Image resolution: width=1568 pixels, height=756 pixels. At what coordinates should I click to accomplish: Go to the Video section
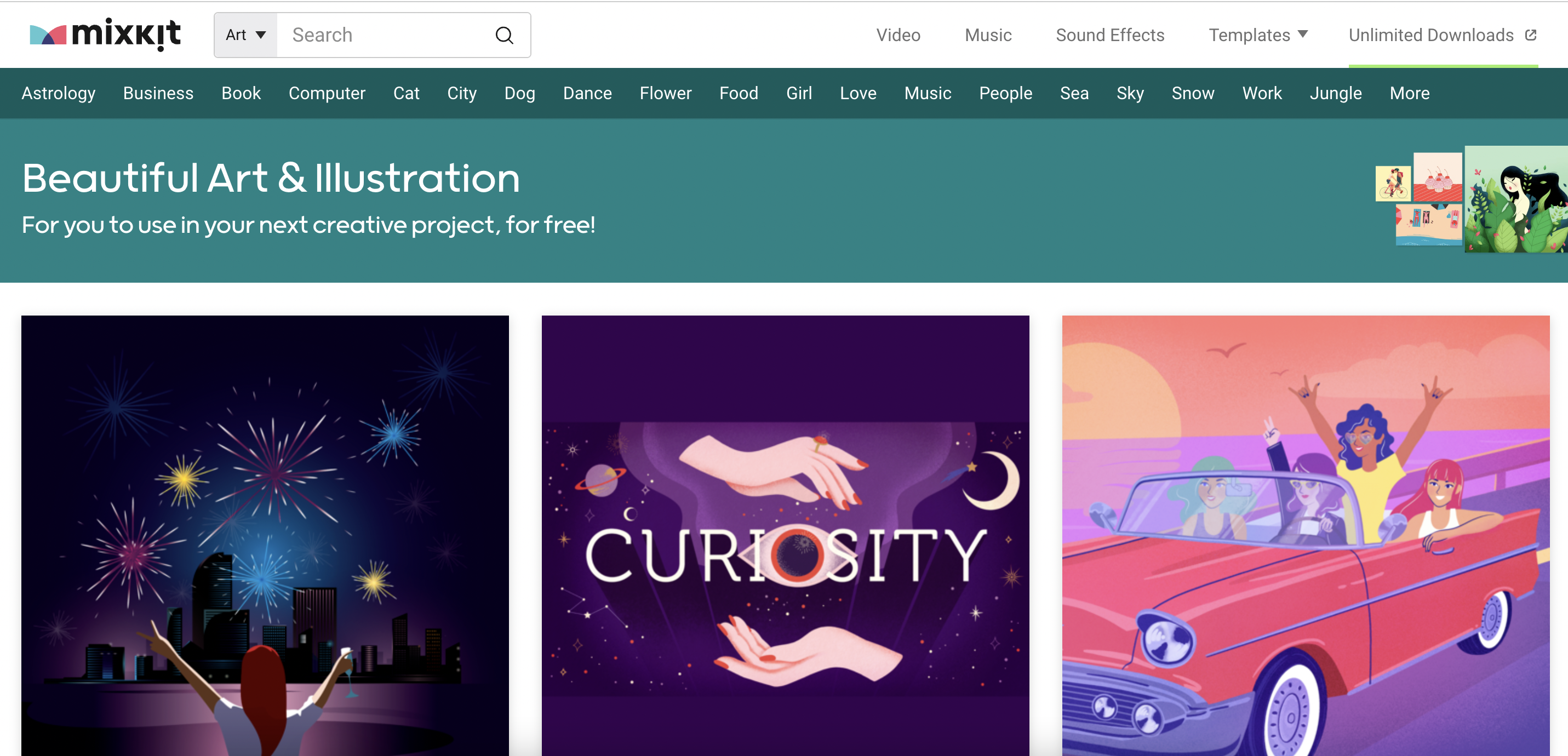[898, 35]
